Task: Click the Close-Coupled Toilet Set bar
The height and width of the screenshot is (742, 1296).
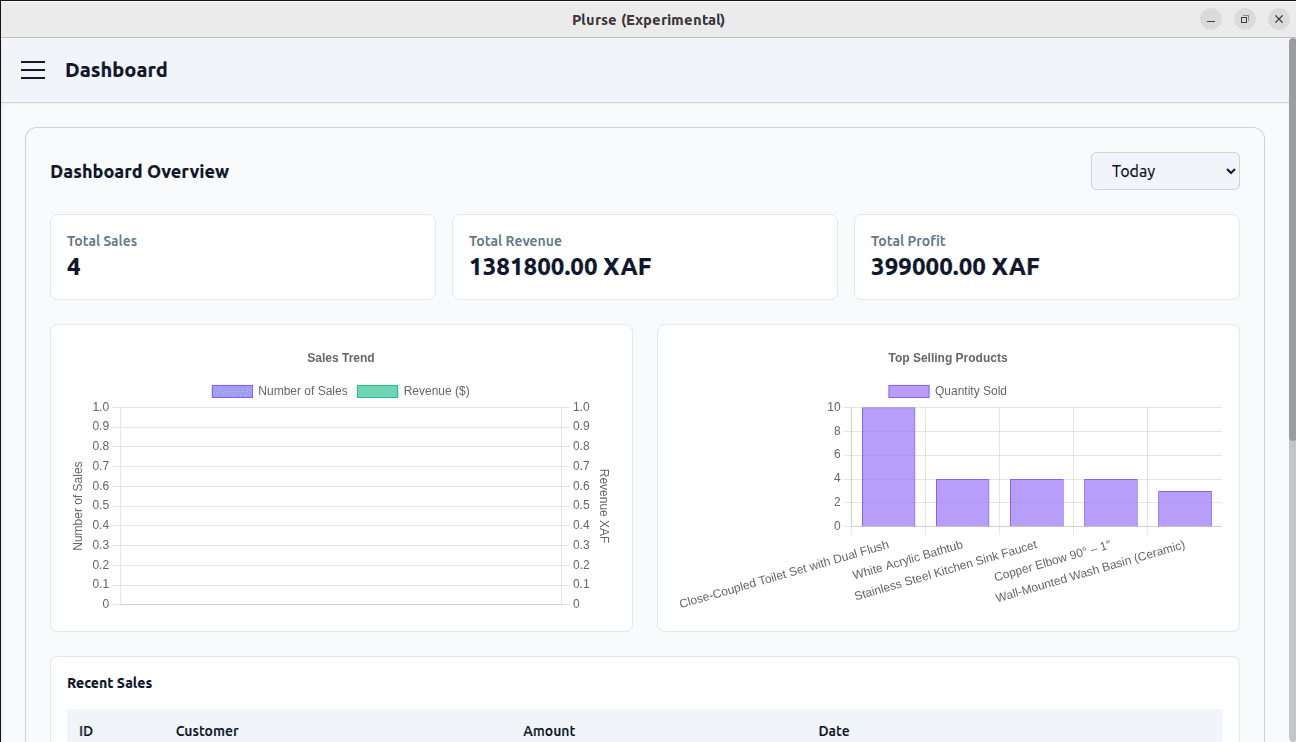Action: tap(888, 467)
